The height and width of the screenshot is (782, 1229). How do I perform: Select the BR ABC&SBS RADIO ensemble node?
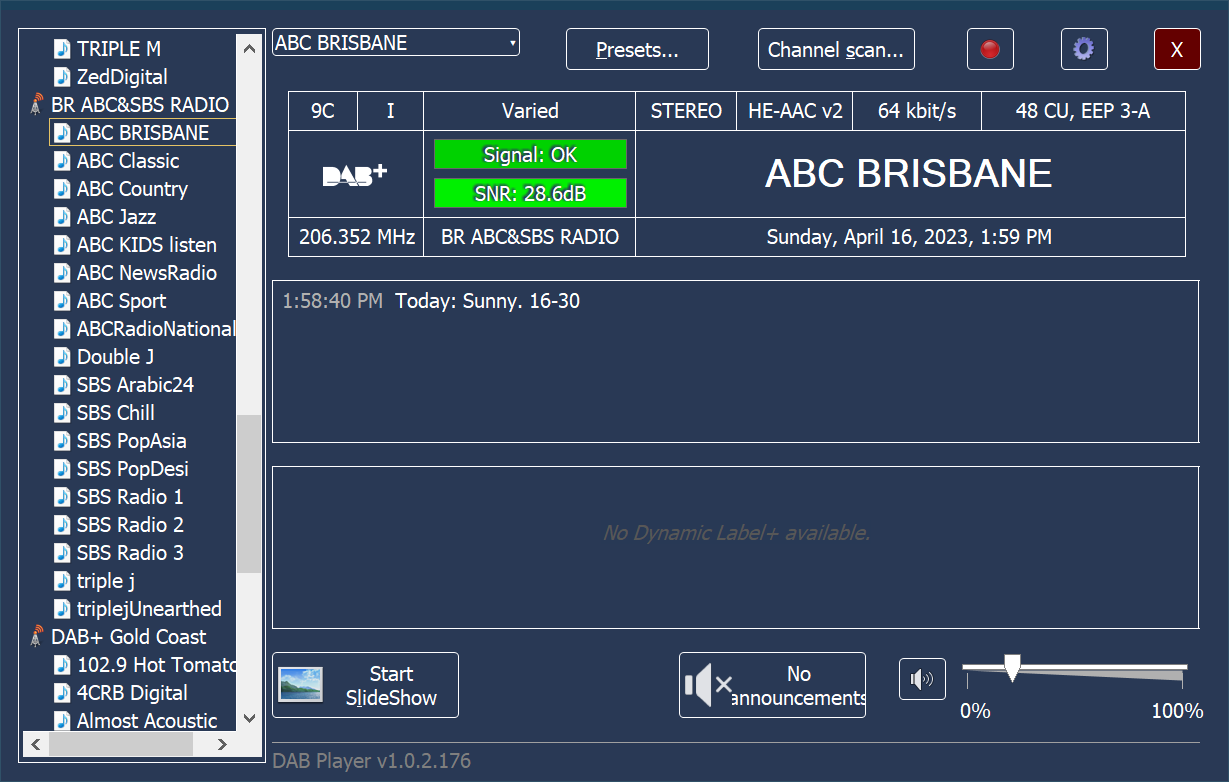(140, 105)
